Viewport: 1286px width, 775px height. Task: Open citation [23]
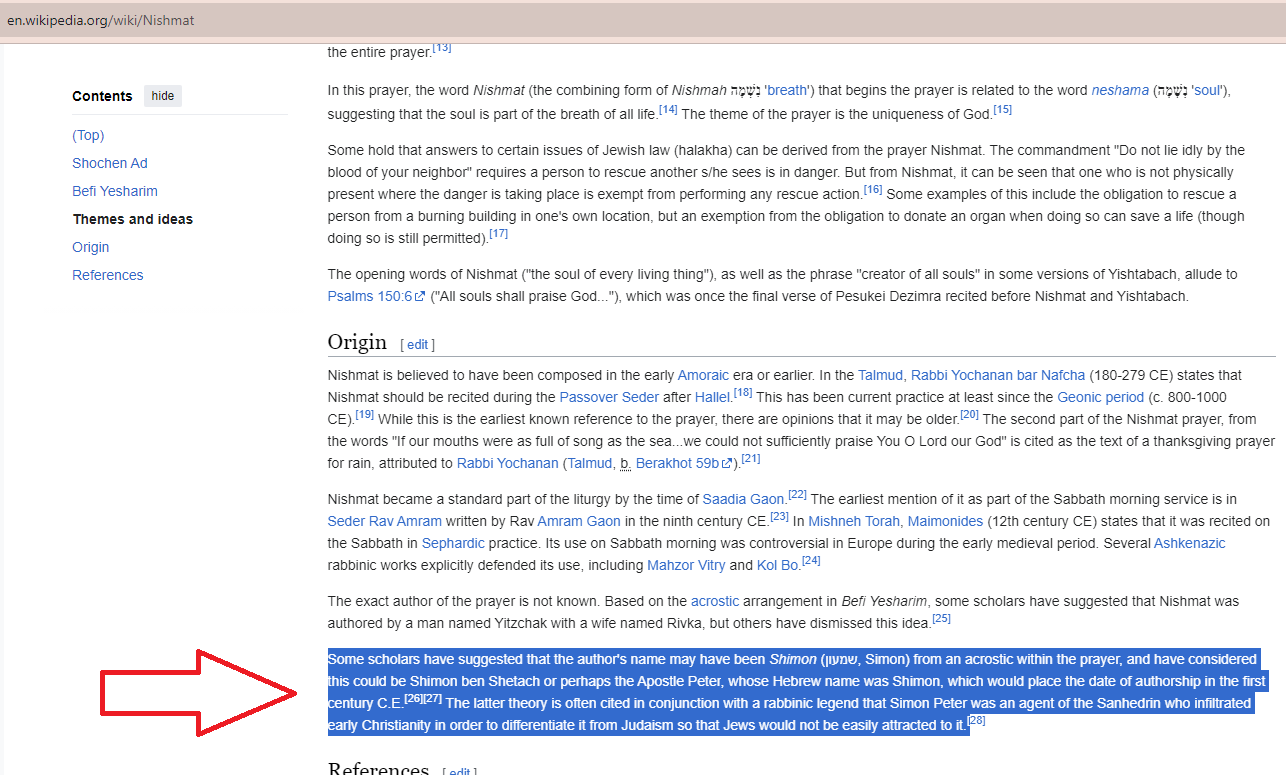coord(779,517)
